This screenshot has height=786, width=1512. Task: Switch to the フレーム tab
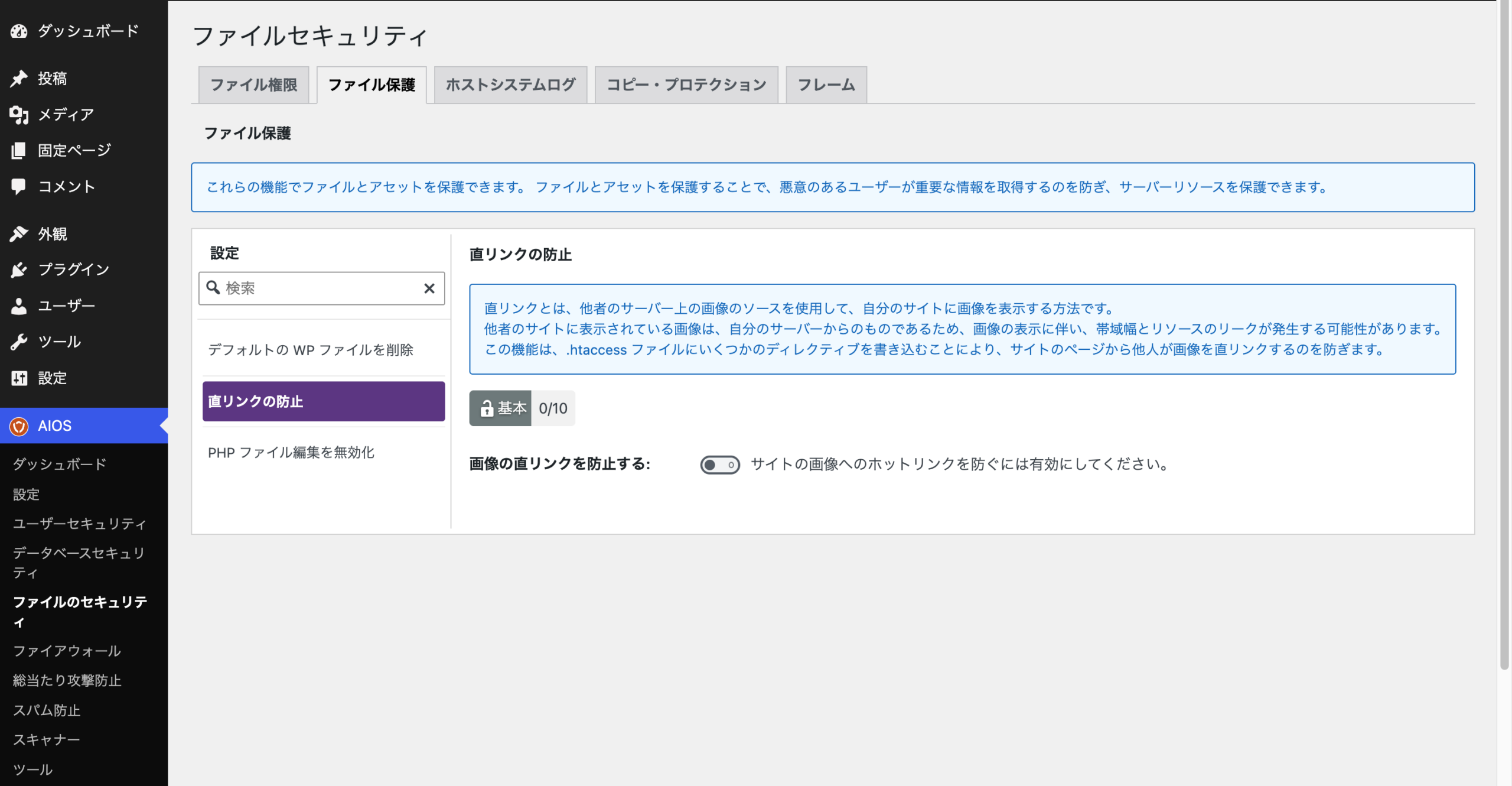pos(826,85)
